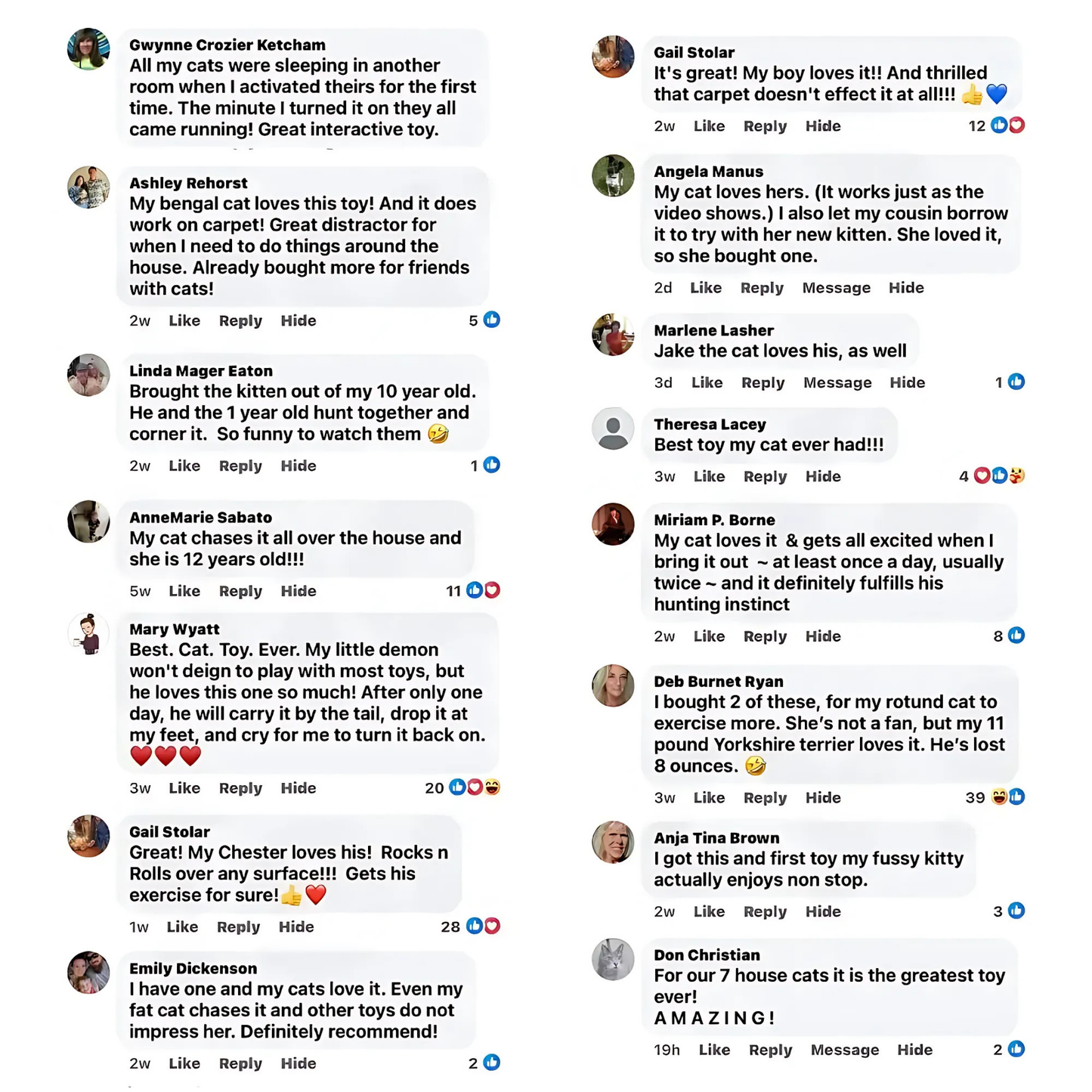The width and height of the screenshot is (1092, 1092).
Task: Open Don Christian's cat profile photo
Action: (613, 959)
